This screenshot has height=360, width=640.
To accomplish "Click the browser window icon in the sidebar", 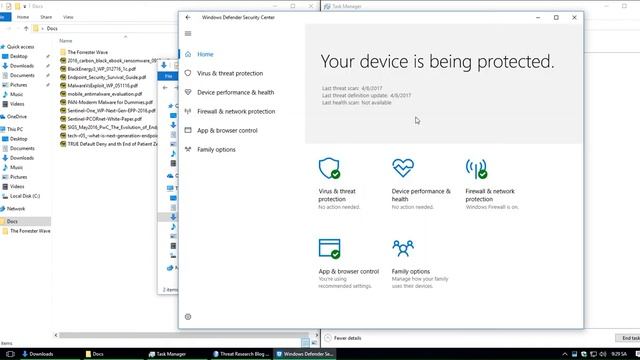I will click(188, 130).
